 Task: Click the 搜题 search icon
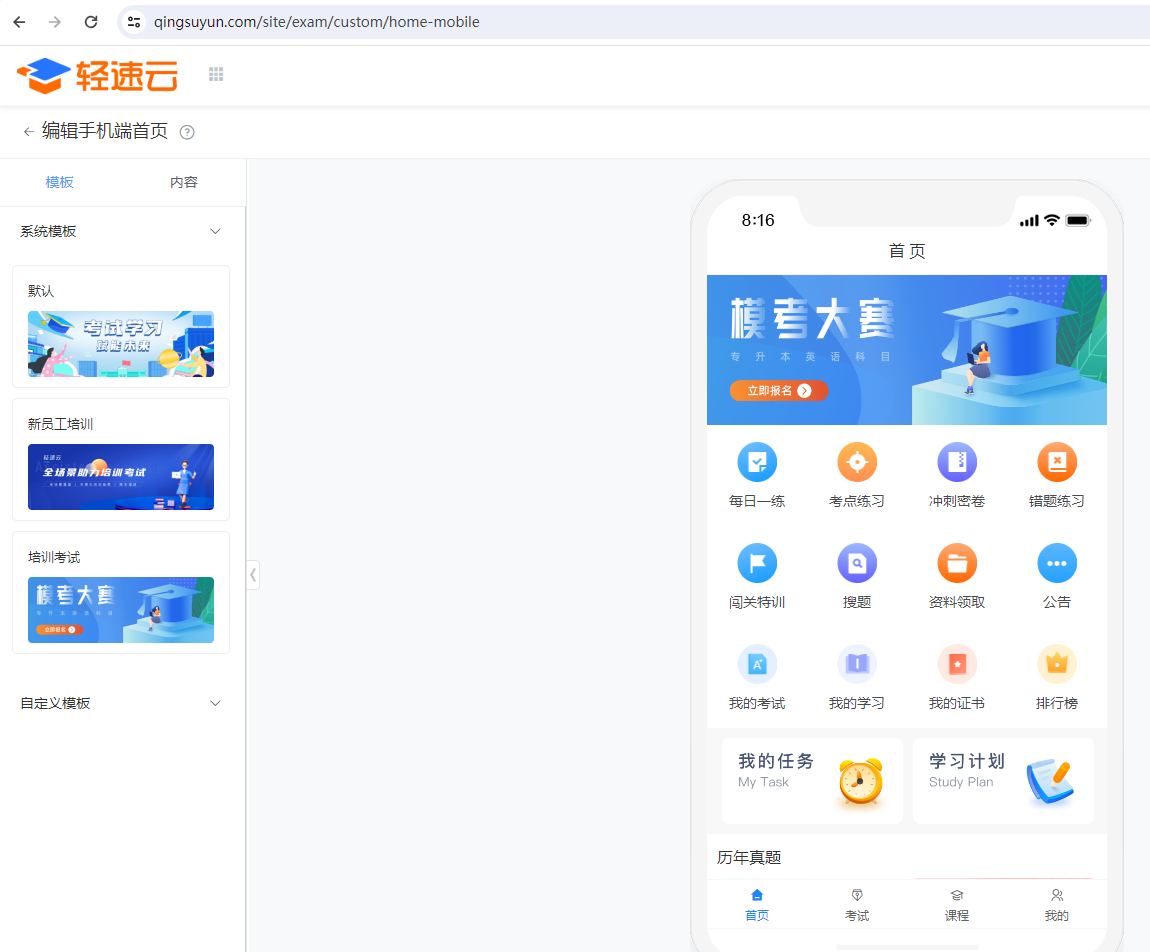click(857, 563)
